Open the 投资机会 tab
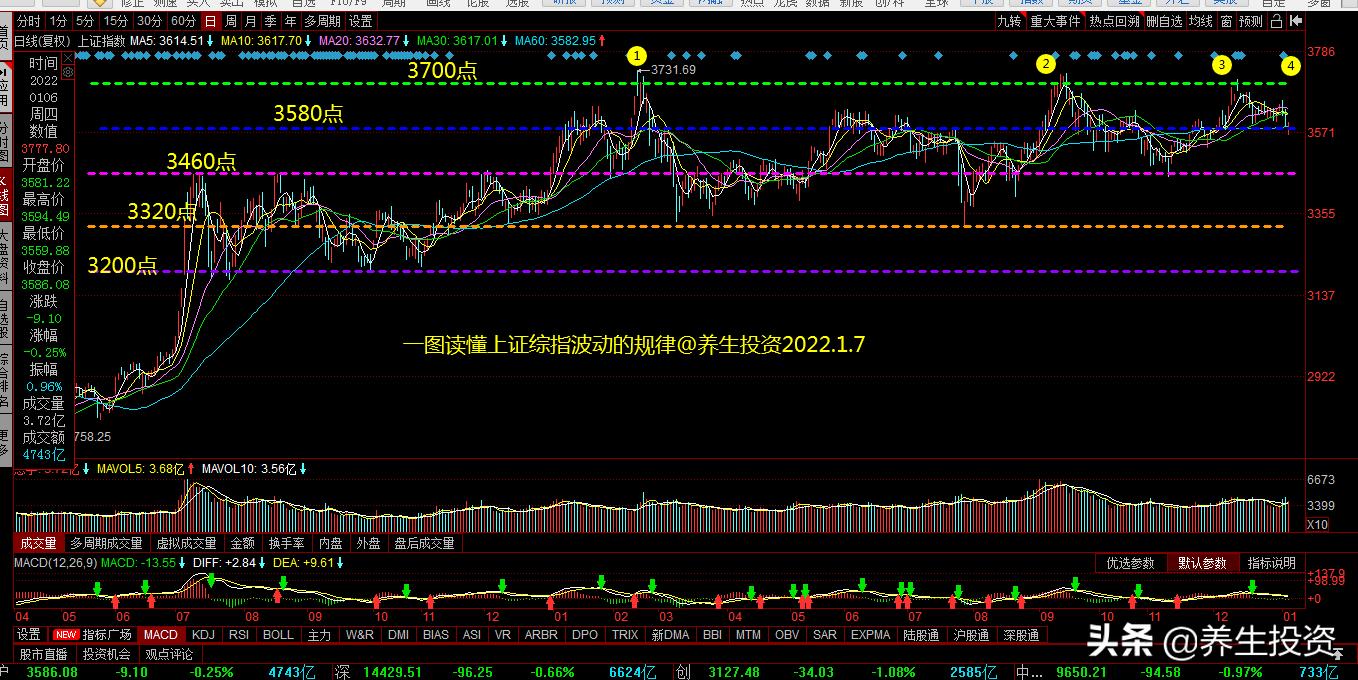Viewport: 1358px width, 680px height. coord(106,654)
